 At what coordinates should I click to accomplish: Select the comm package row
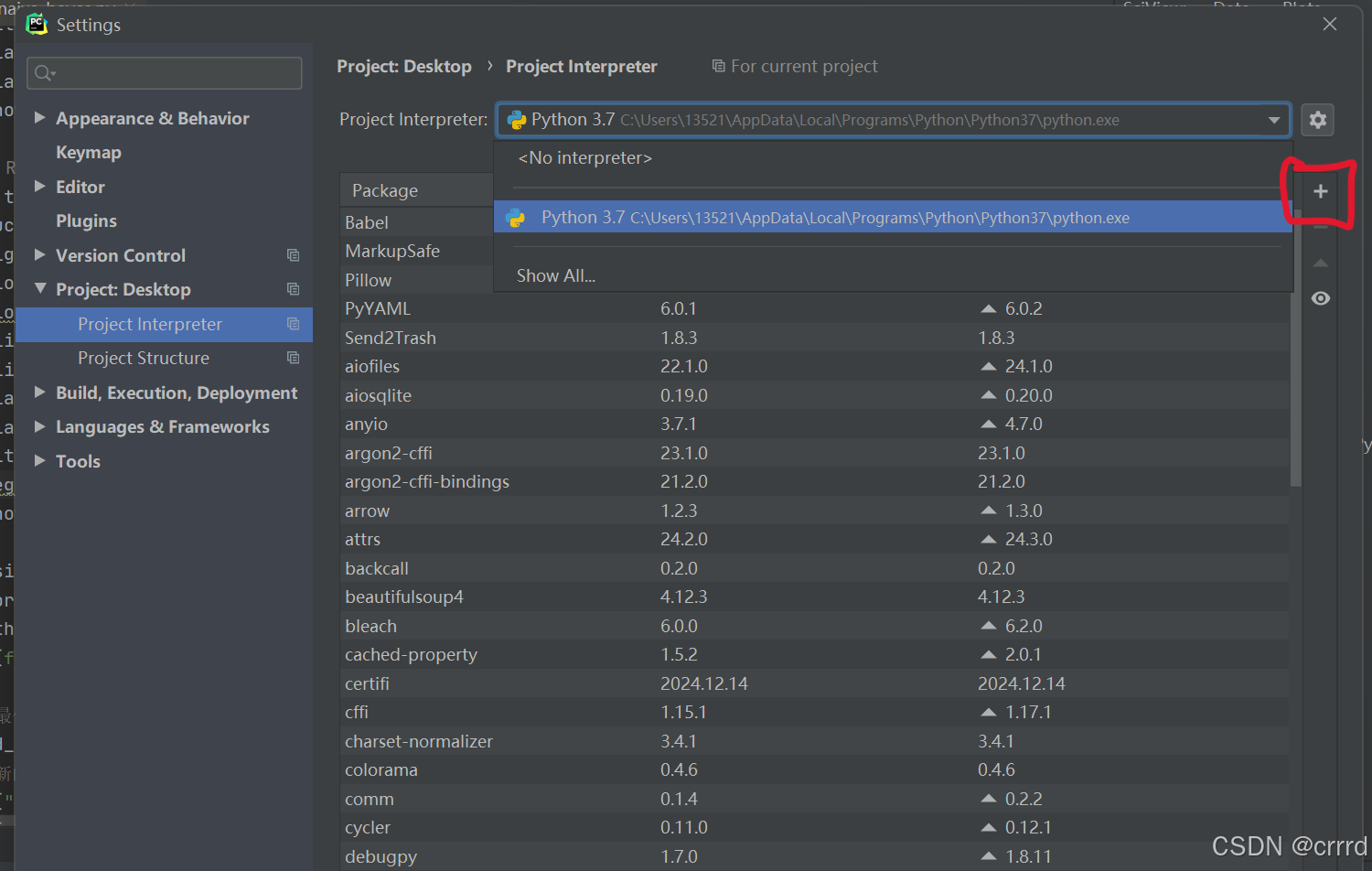point(814,799)
